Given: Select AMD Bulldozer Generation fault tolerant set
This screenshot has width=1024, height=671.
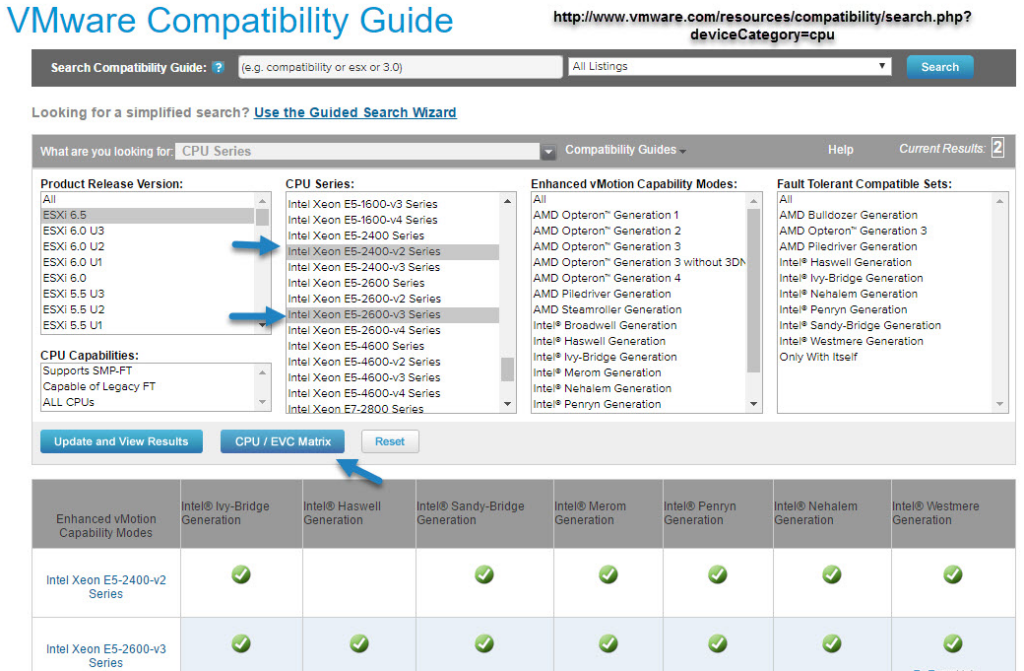Looking at the screenshot, I should click(884, 215).
